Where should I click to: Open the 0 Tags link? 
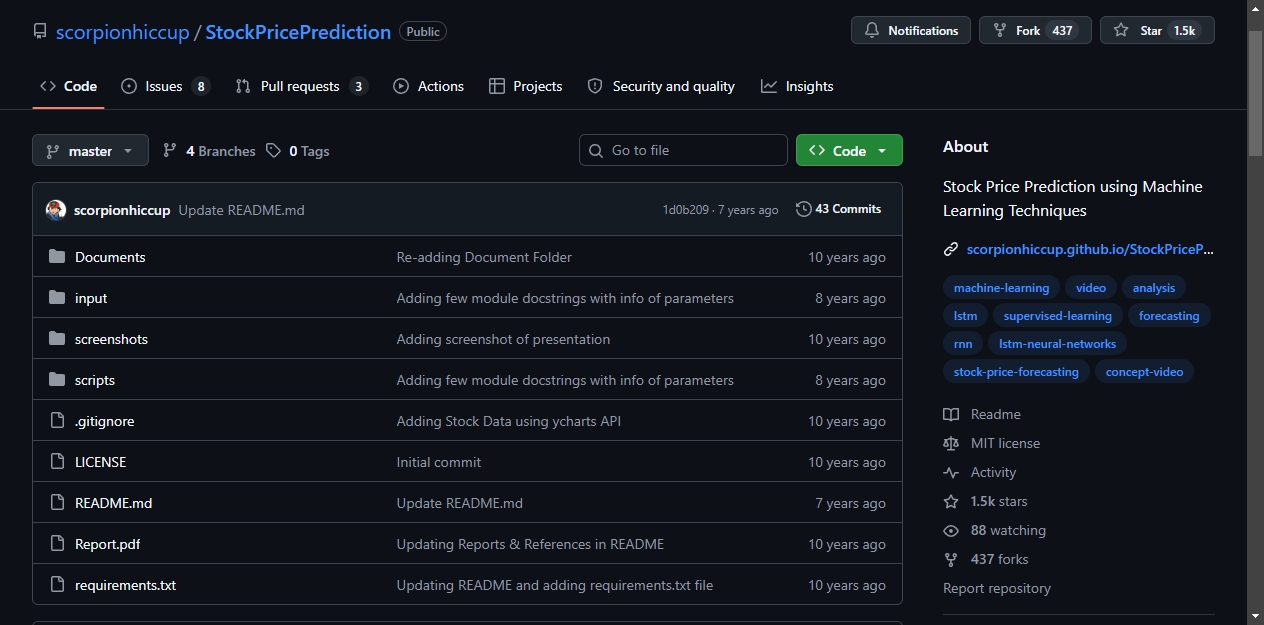point(298,151)
